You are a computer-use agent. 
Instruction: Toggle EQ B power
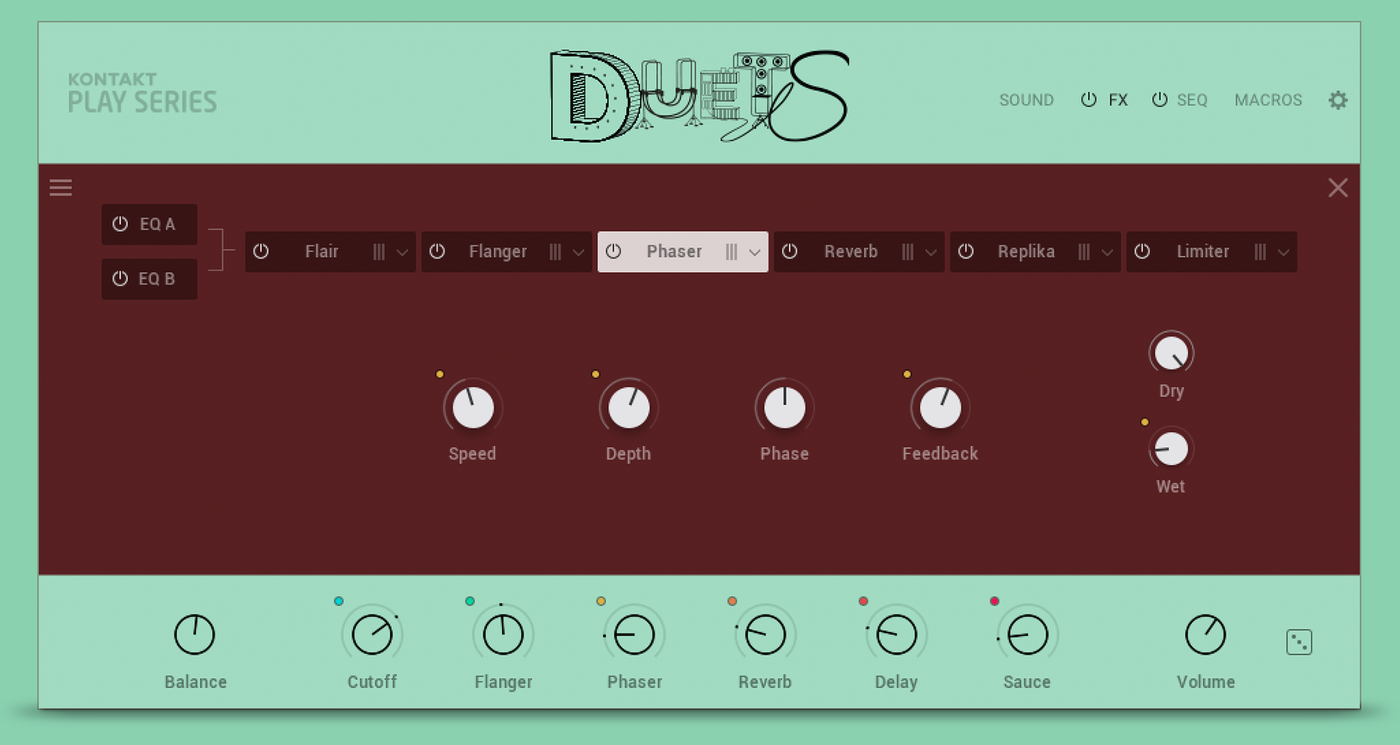(x=120, y=279)
